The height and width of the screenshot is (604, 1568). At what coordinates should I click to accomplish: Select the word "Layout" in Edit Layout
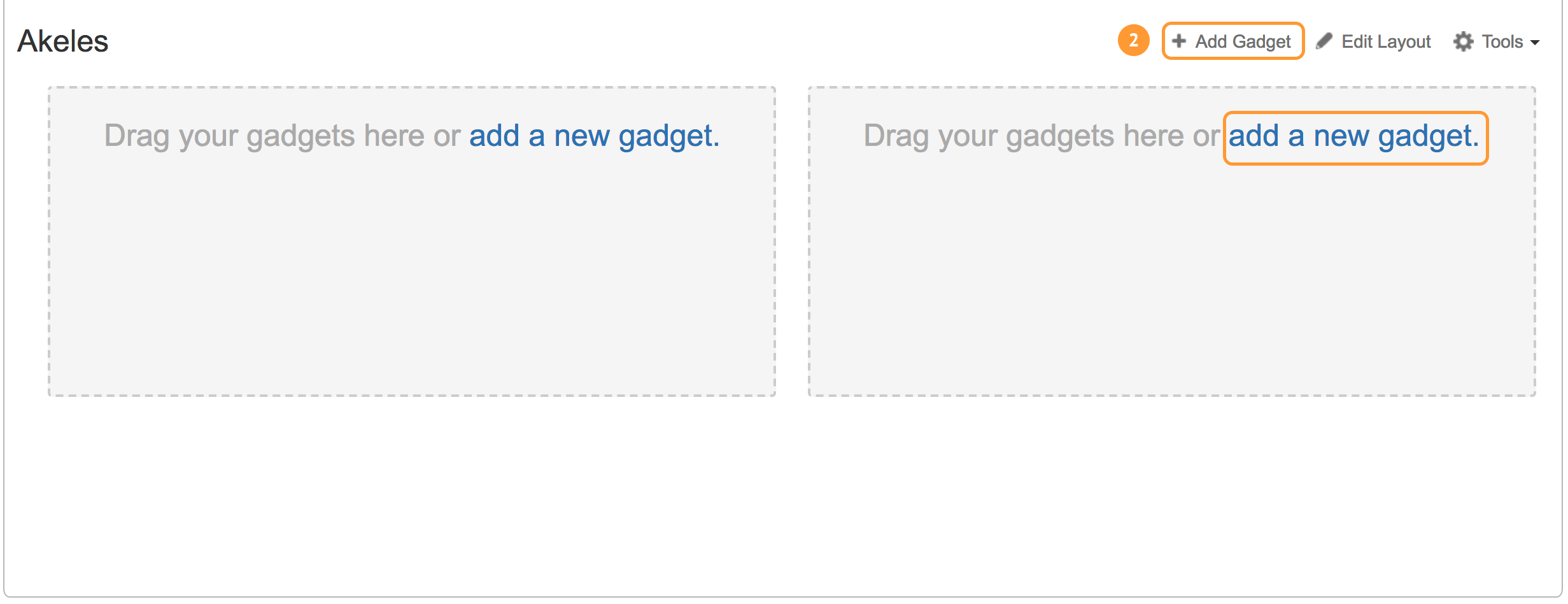1404,41
